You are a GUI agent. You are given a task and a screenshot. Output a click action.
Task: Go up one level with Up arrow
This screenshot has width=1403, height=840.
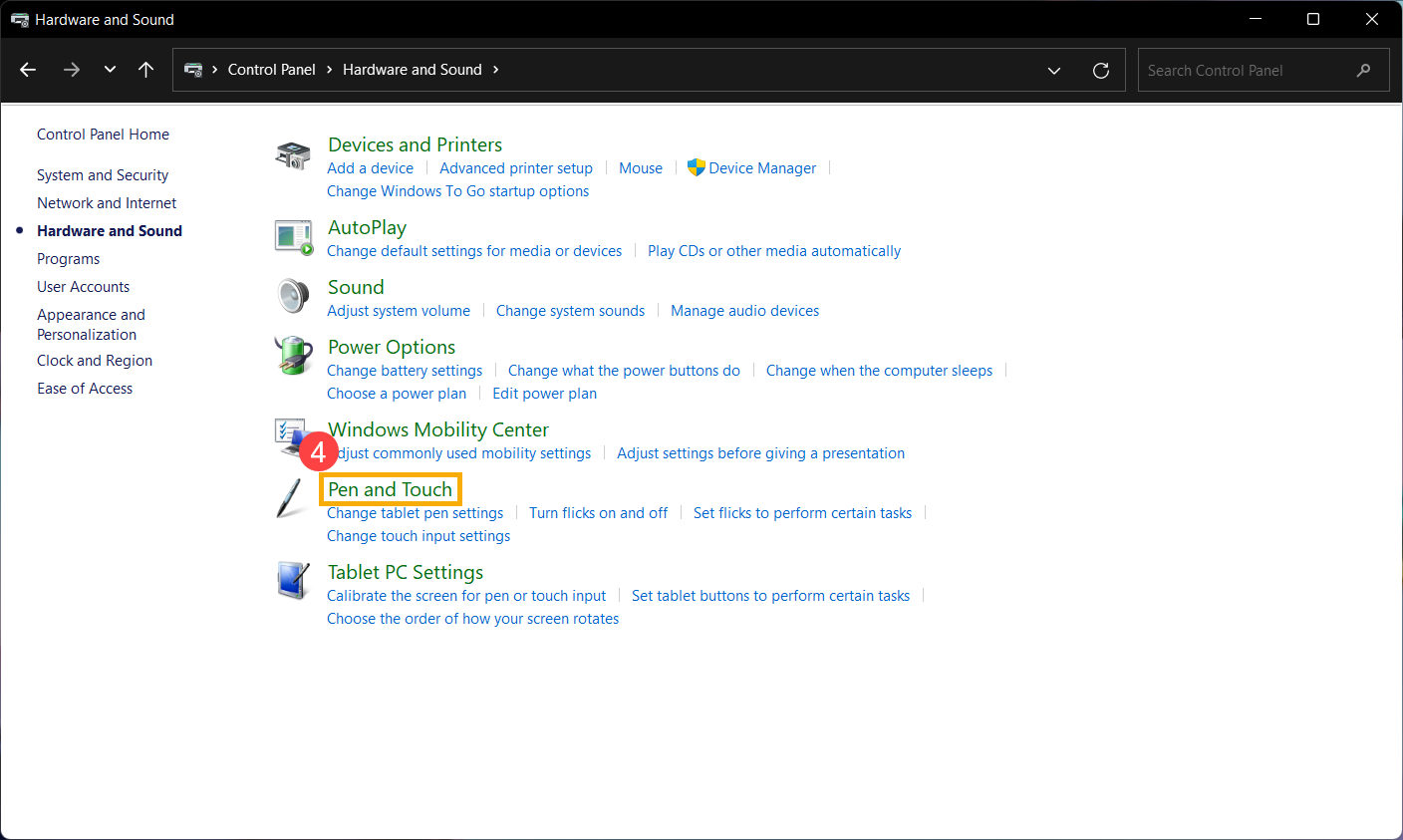pos(145,70)
